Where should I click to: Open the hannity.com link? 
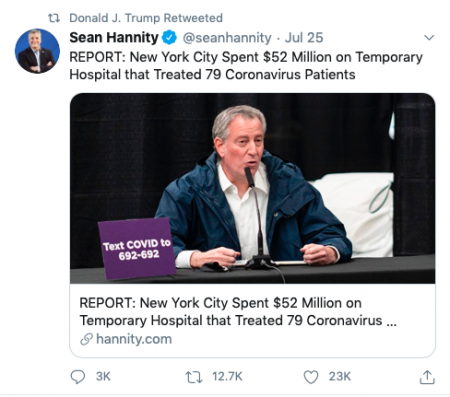point(134,339)
